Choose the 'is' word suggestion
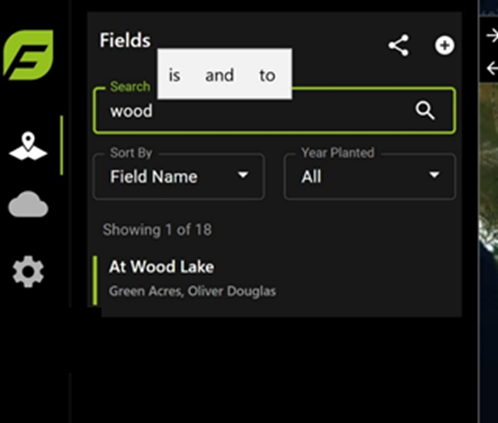Image resolution: width=498 pixels, height=423 pixels. pos(174,75)
